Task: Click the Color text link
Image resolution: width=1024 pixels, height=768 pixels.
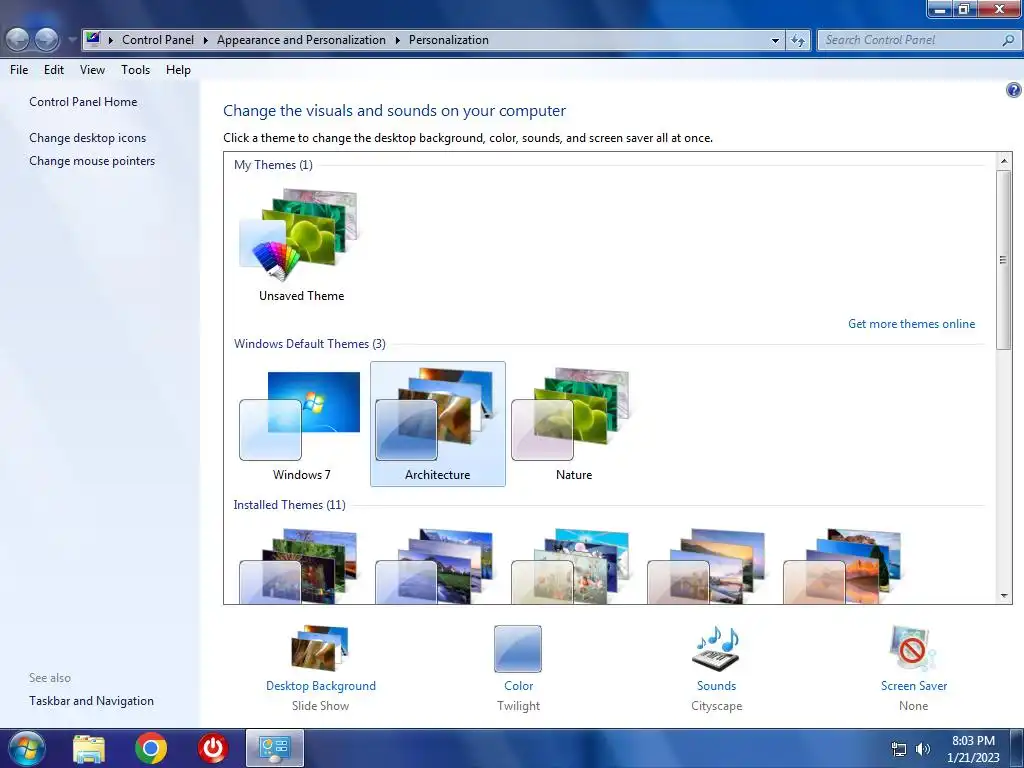Action: pyautogui.click(x=519, y=686)
